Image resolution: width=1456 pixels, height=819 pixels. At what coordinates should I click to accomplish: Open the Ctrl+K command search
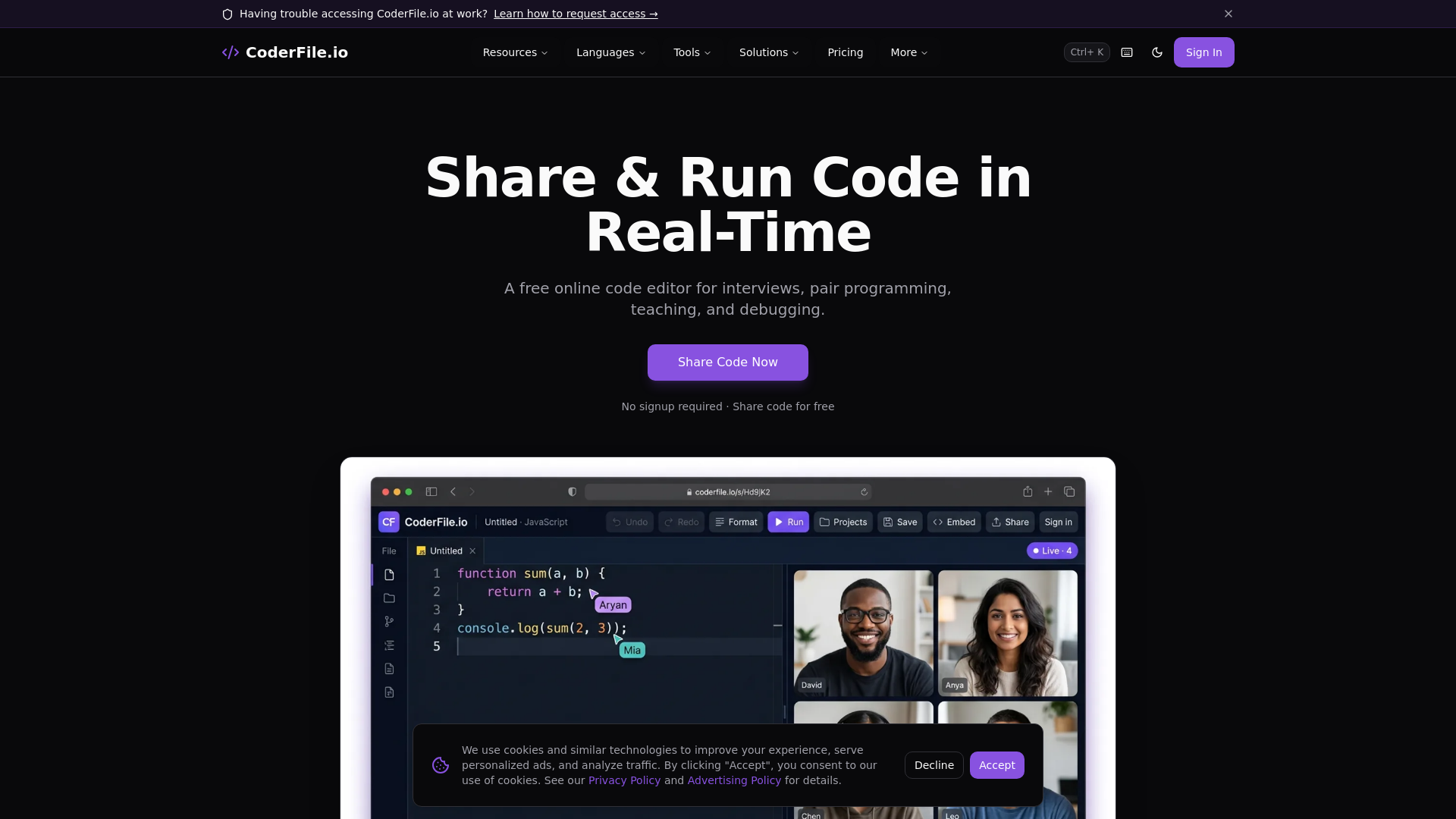pos(1087,52)
